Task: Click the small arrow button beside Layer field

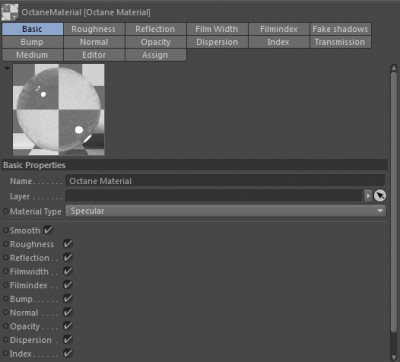Action: (x=368, y=196)
